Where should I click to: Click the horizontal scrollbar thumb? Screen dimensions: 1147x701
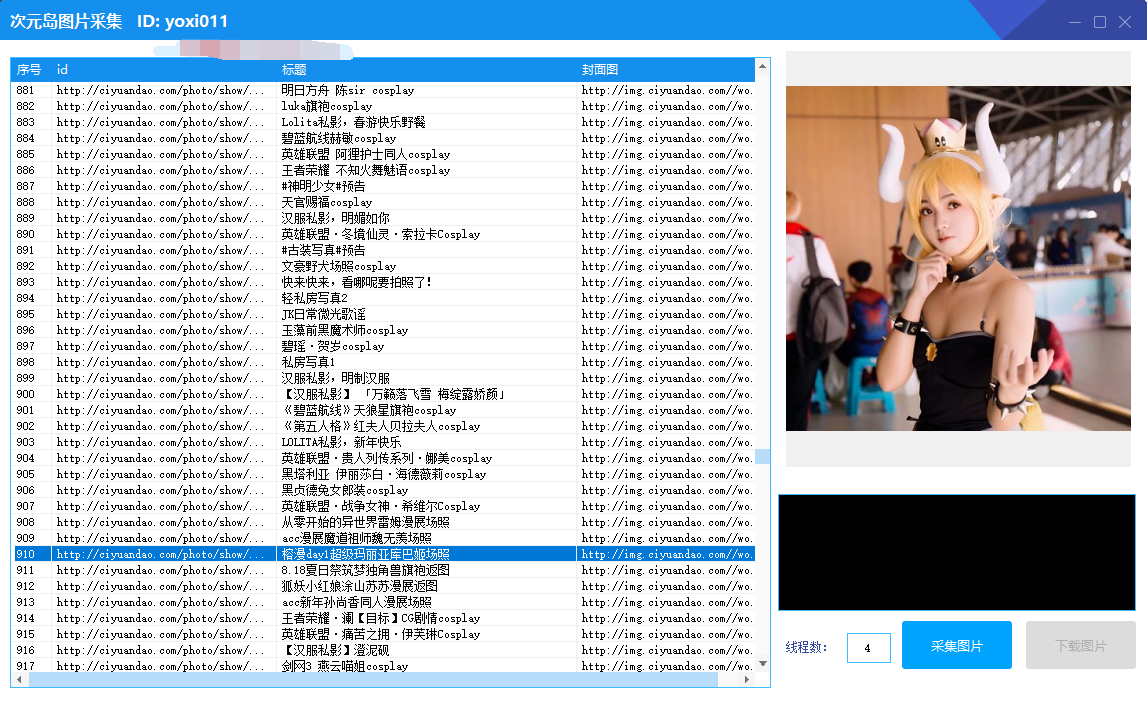click(373, 679)
